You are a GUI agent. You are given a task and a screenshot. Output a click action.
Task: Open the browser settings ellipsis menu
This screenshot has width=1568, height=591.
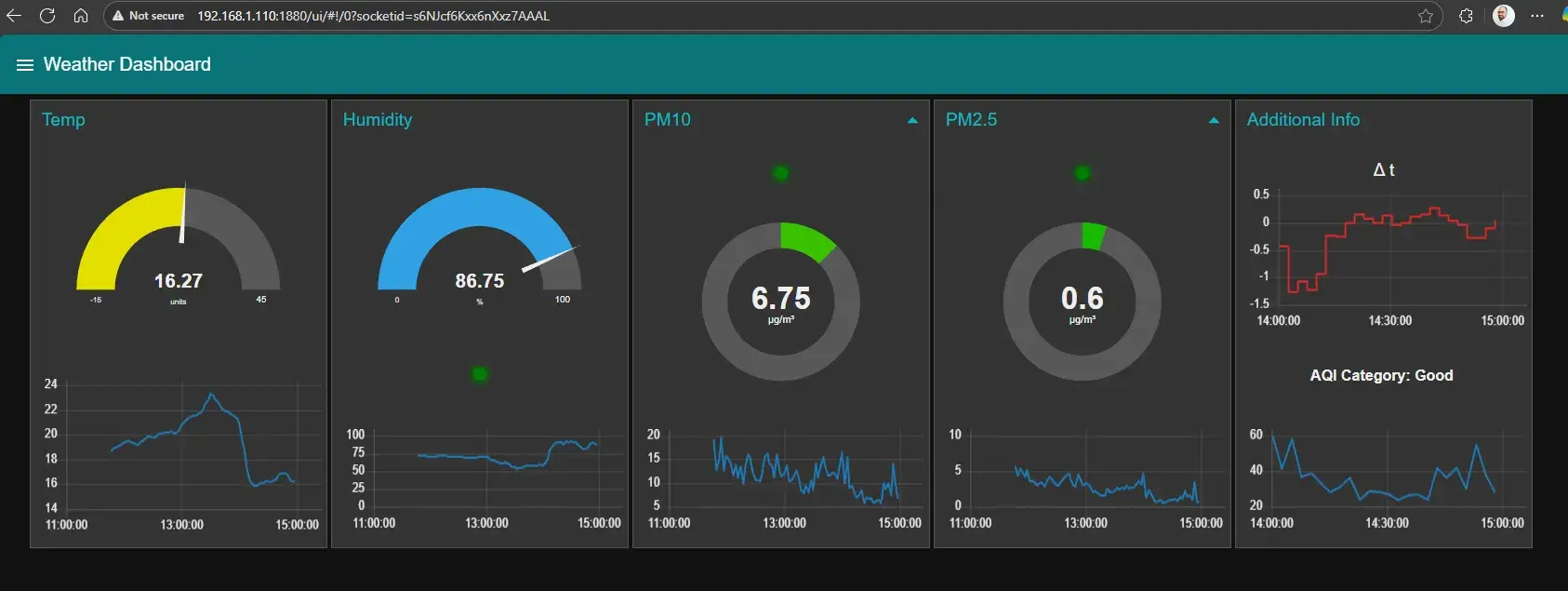pyautogui.click(x=1537, y=16)
